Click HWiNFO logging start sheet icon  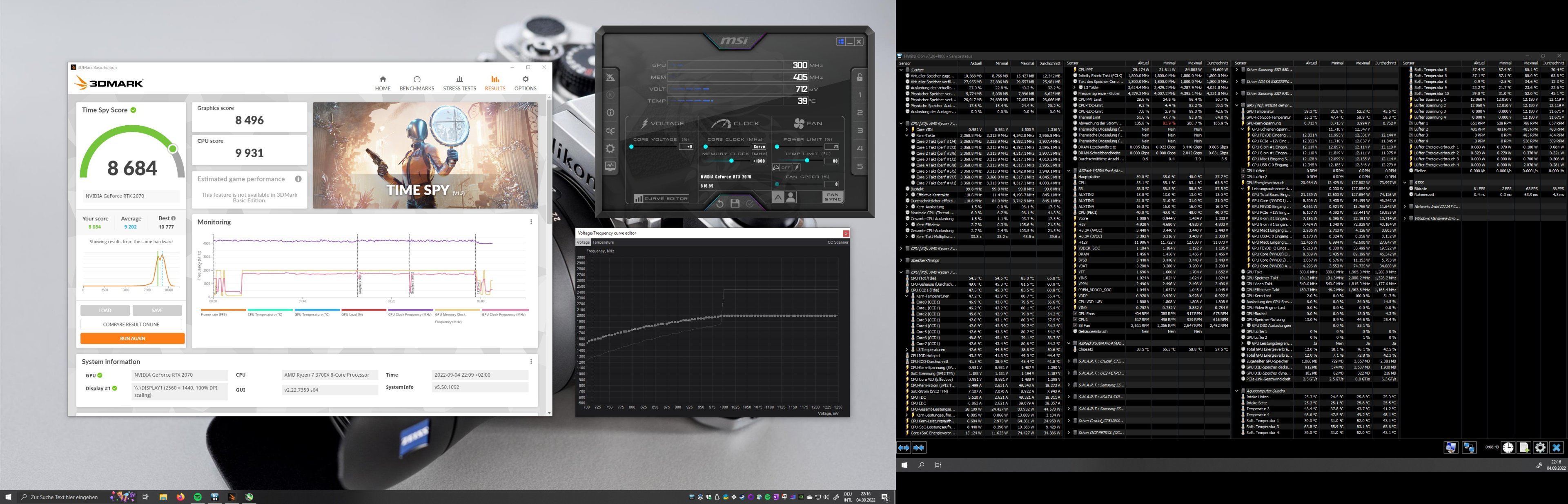pos(1524,447)
